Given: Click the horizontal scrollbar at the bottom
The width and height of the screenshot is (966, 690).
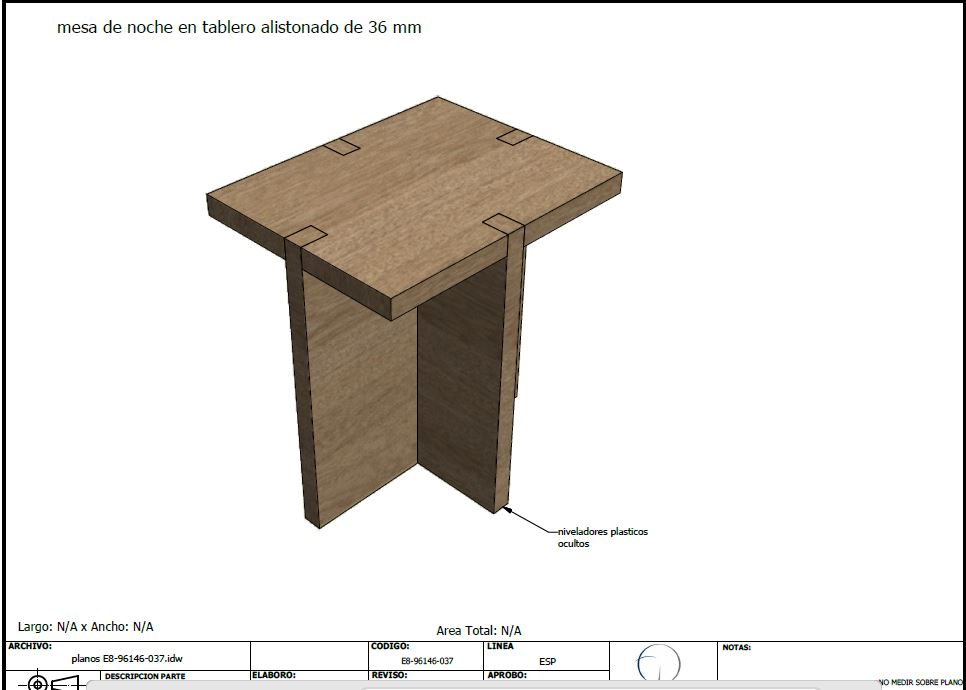Looking at the screenshot, I should click(x=480, y=686).
